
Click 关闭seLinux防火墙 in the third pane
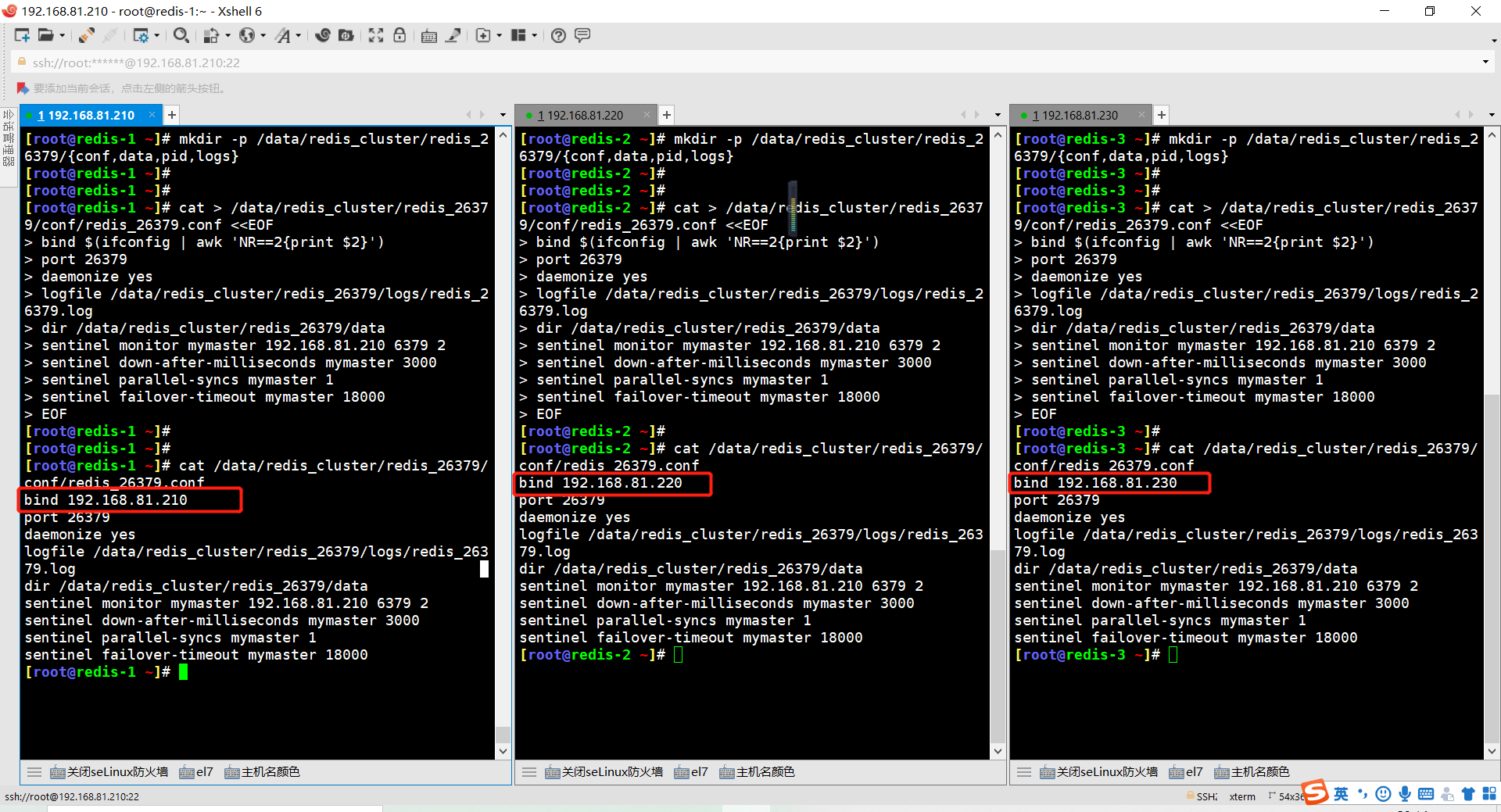coord(1099,772)
